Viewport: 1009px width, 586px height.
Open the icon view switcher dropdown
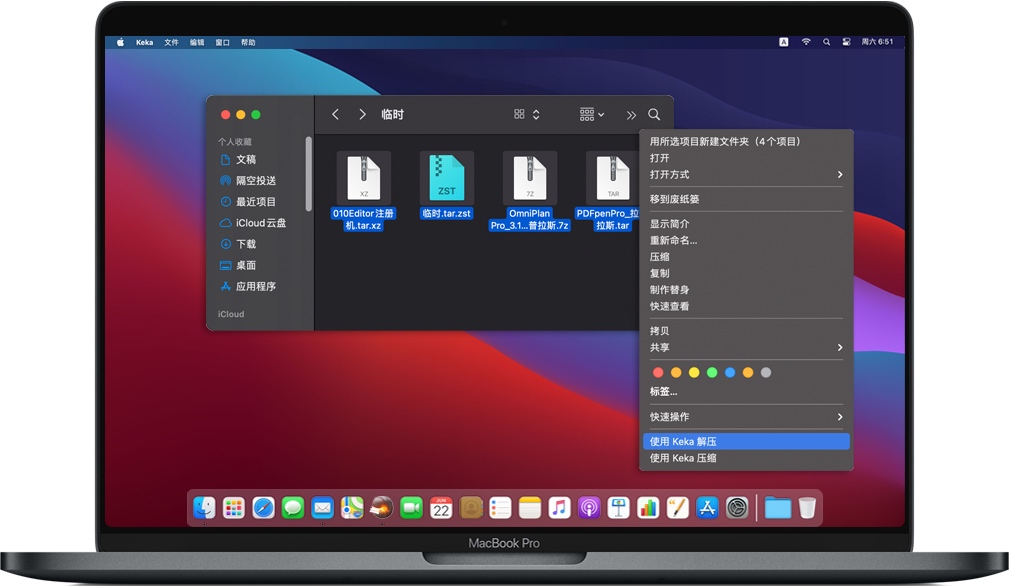pyautogui.click(x=527, y=115)
